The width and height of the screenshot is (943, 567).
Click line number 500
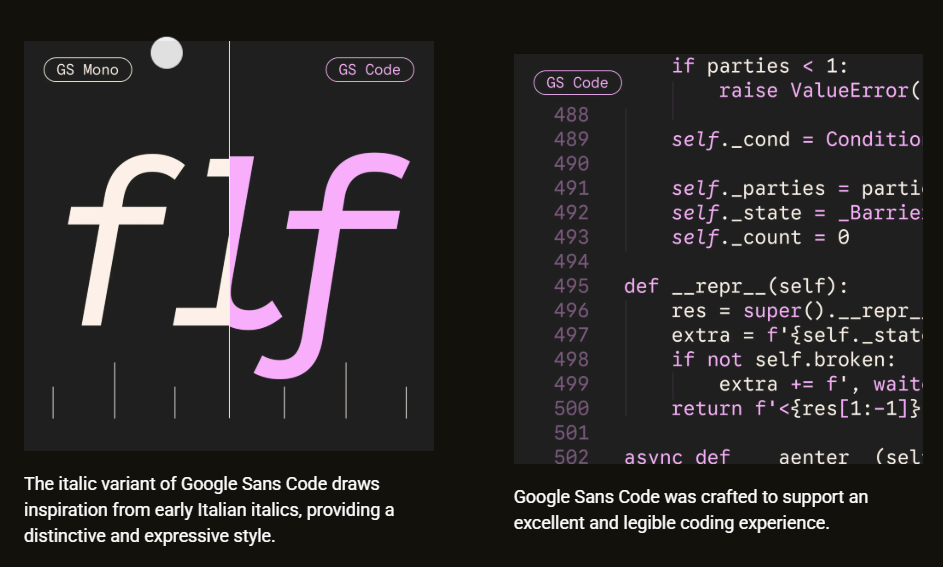[571, 409]
